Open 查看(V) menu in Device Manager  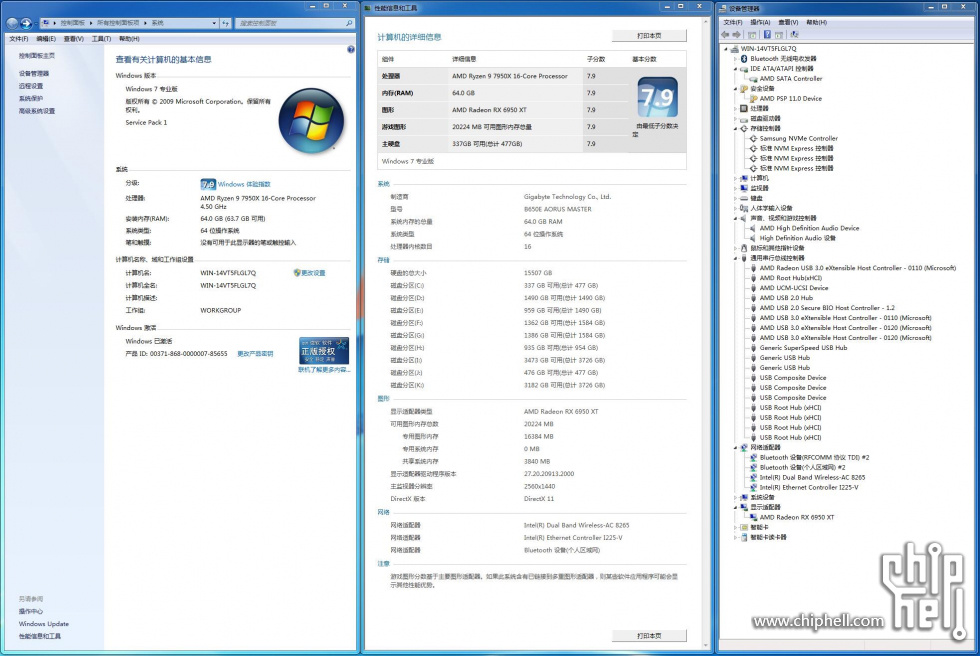coord(788,22)
